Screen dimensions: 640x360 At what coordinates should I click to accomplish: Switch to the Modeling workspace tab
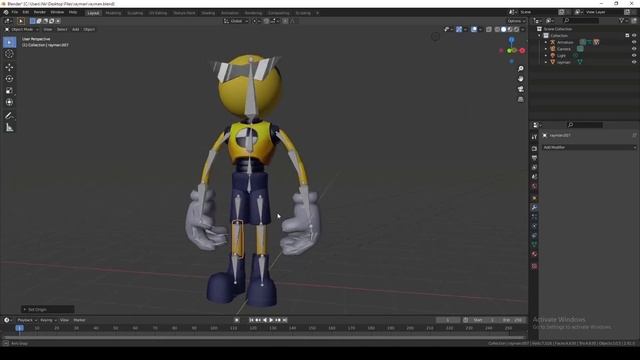point(113,13)
